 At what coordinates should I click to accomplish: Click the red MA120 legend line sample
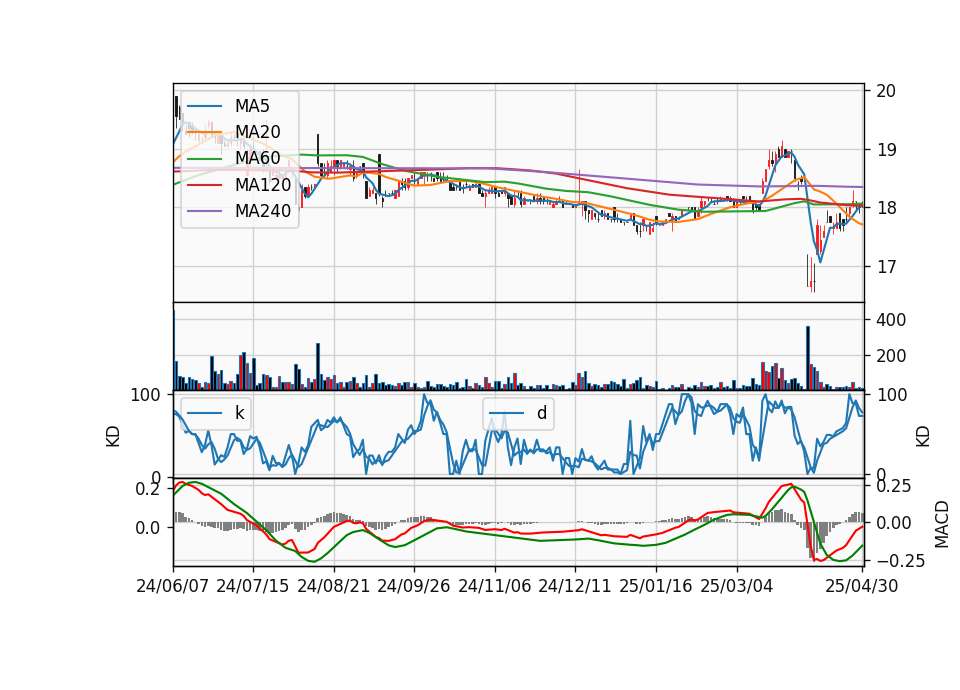click(x=204, y=184)
